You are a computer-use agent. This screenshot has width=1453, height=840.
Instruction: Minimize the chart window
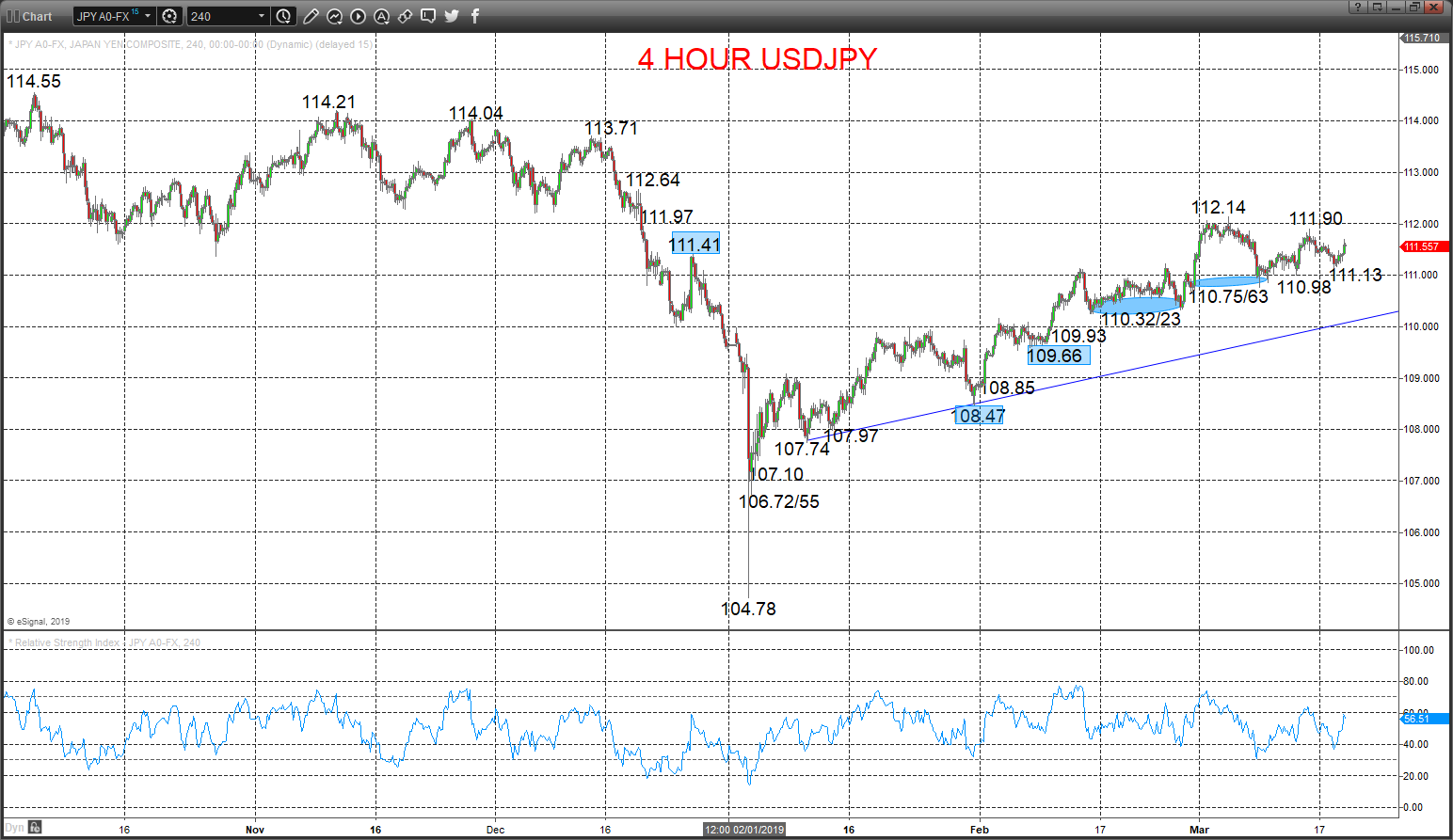coord(1396,7)
